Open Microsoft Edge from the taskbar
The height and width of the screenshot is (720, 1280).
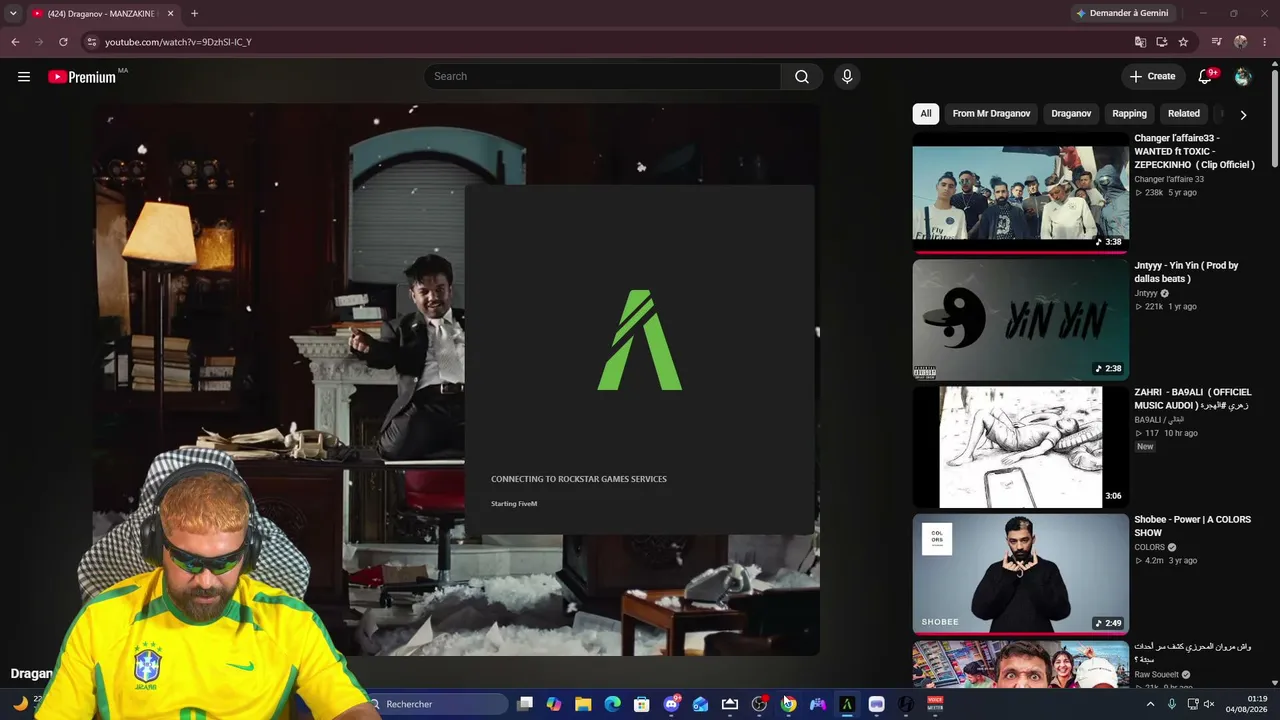pos(612,704)
